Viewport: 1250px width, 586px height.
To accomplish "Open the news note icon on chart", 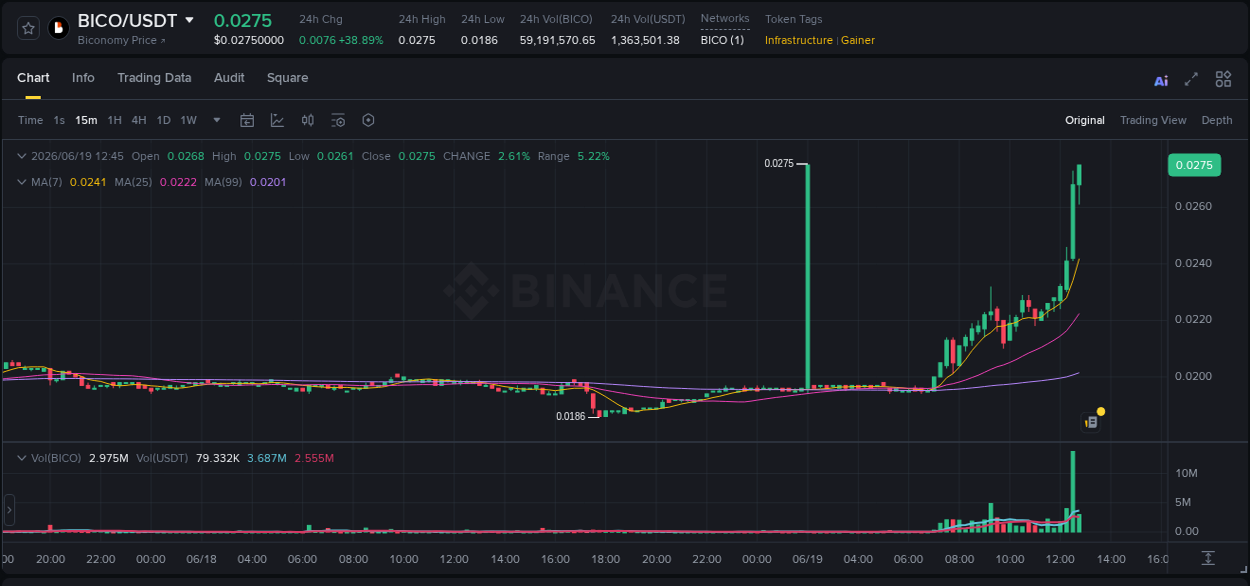I will coord(1091,423).
